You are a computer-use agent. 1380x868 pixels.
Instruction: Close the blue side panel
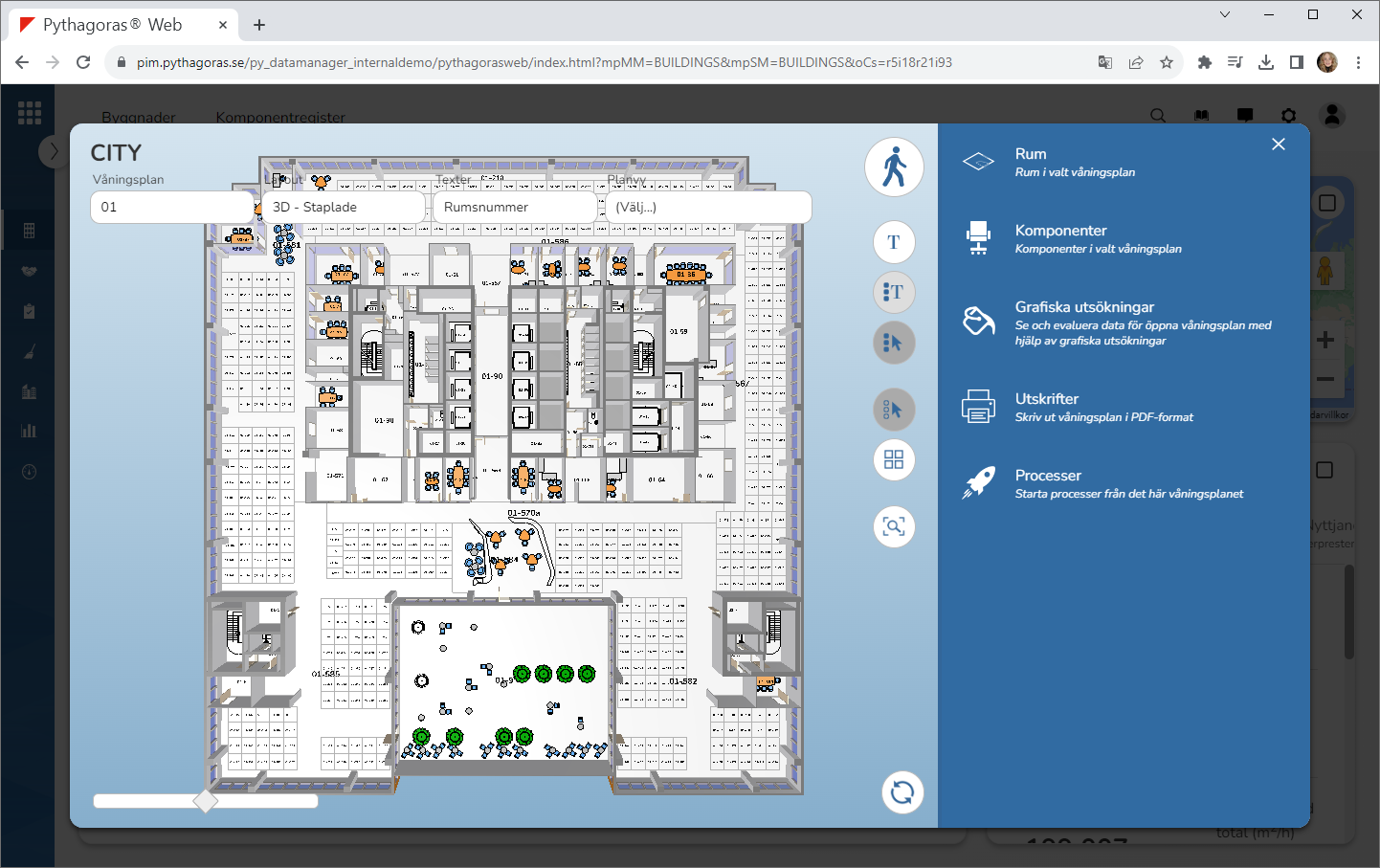pos(1279,145)
